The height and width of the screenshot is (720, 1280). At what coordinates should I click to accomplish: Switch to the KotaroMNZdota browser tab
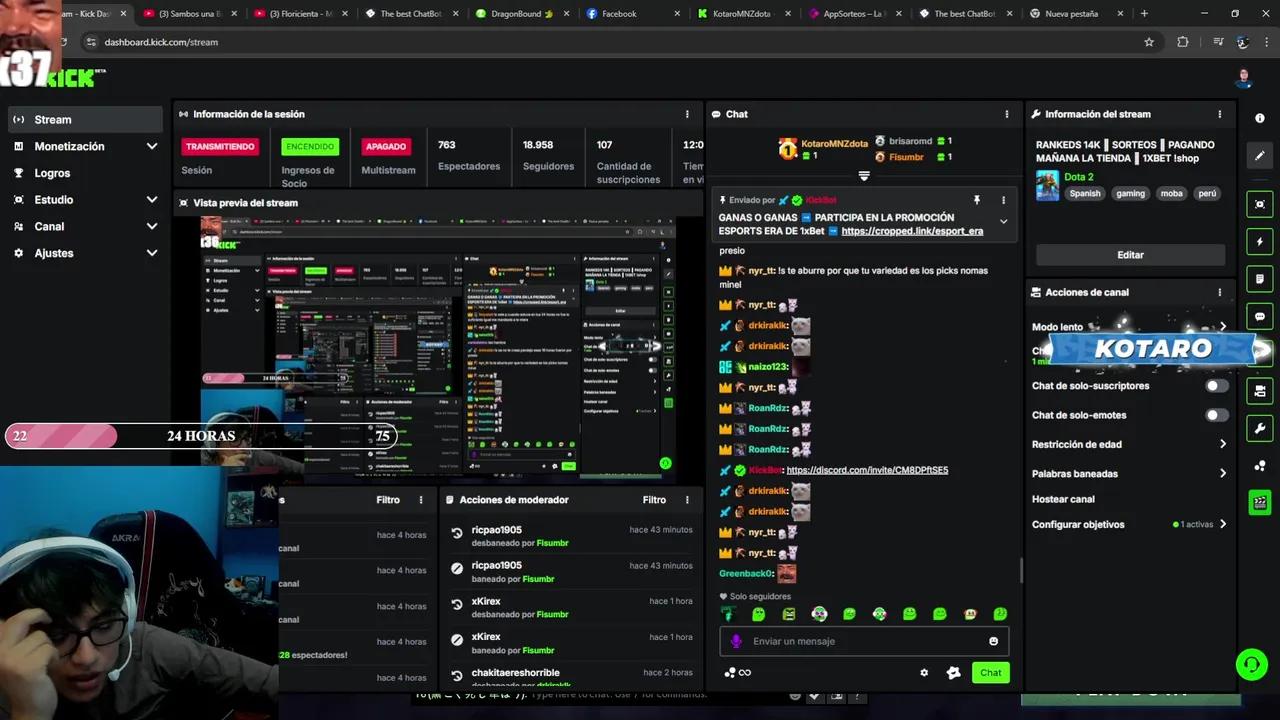743,14
